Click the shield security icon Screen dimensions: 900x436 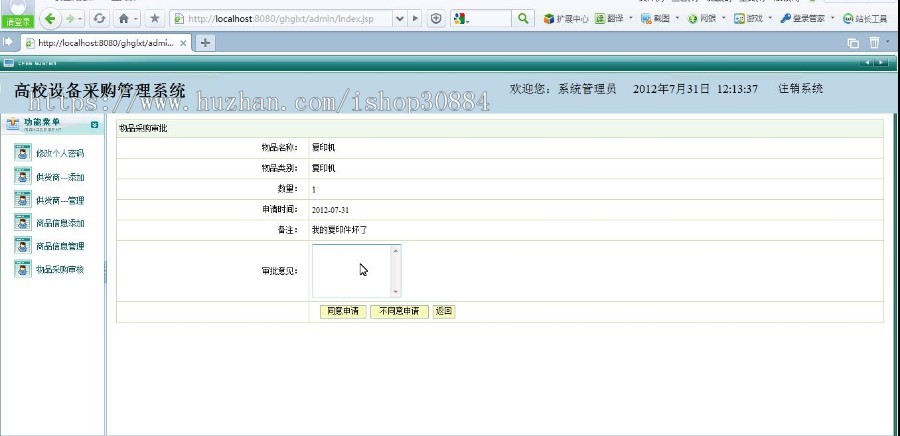(x=436, y=18)
